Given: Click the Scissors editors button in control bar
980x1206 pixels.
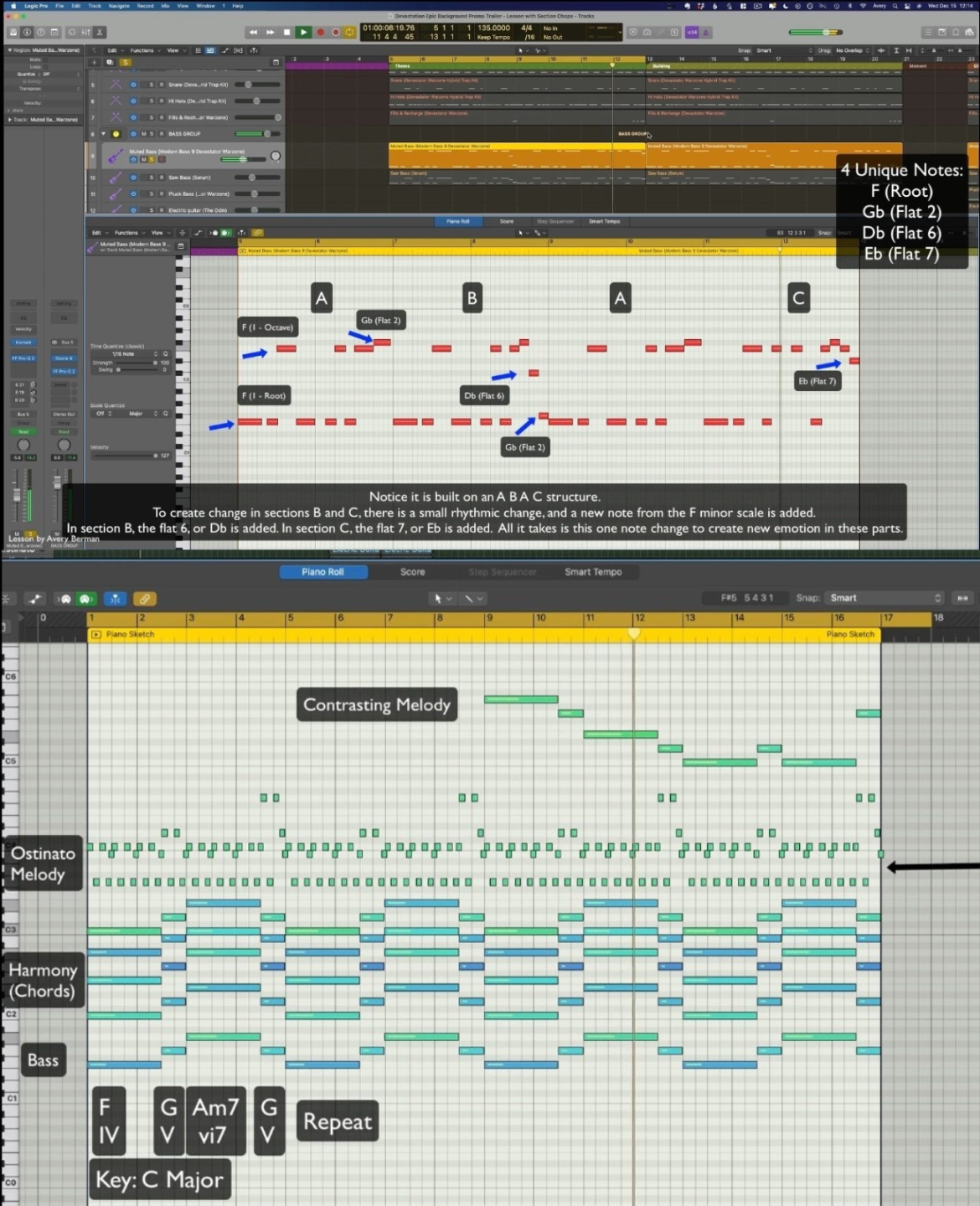Looking at the screenshot, I should [x=99, y=33].
